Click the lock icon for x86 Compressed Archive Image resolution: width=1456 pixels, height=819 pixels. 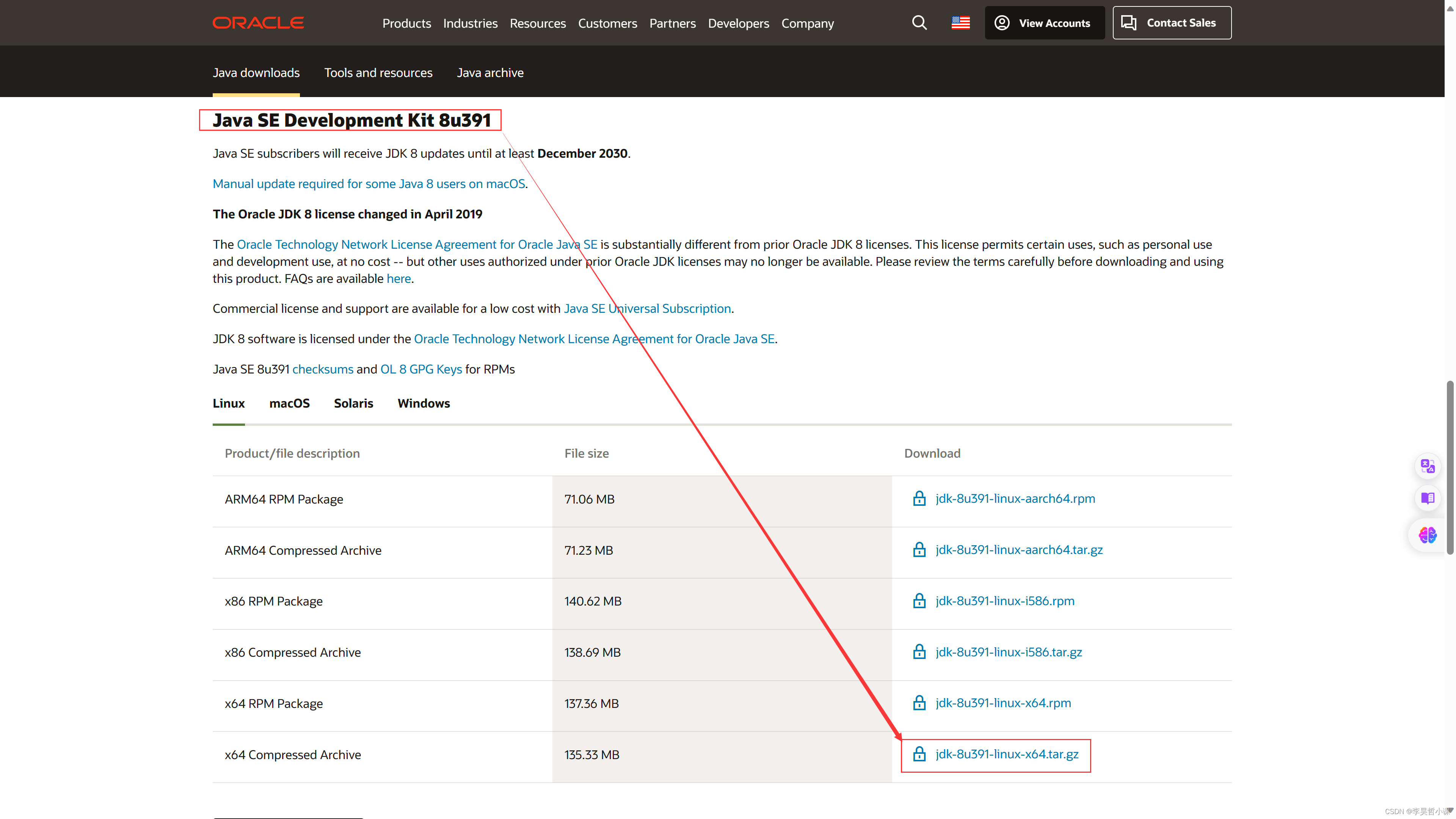918,652
